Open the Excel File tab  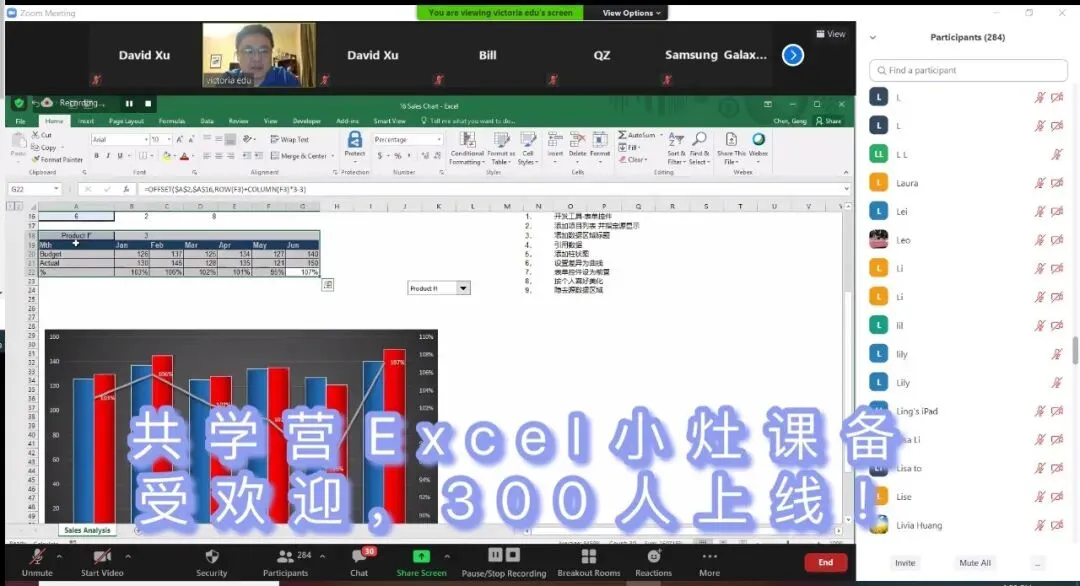(x=21, y=121)
